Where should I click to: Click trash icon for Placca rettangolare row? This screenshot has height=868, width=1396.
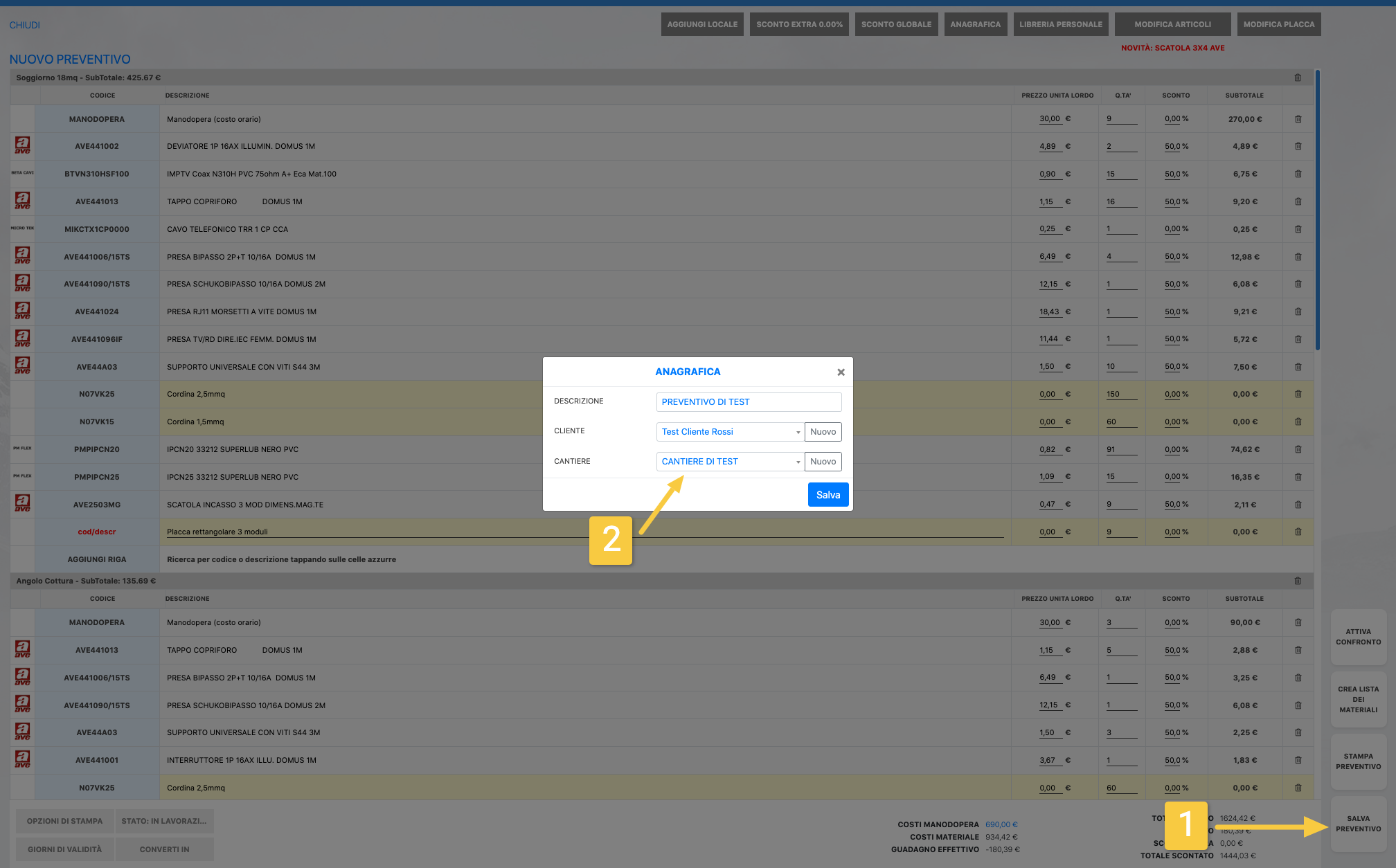[1298, 532]
